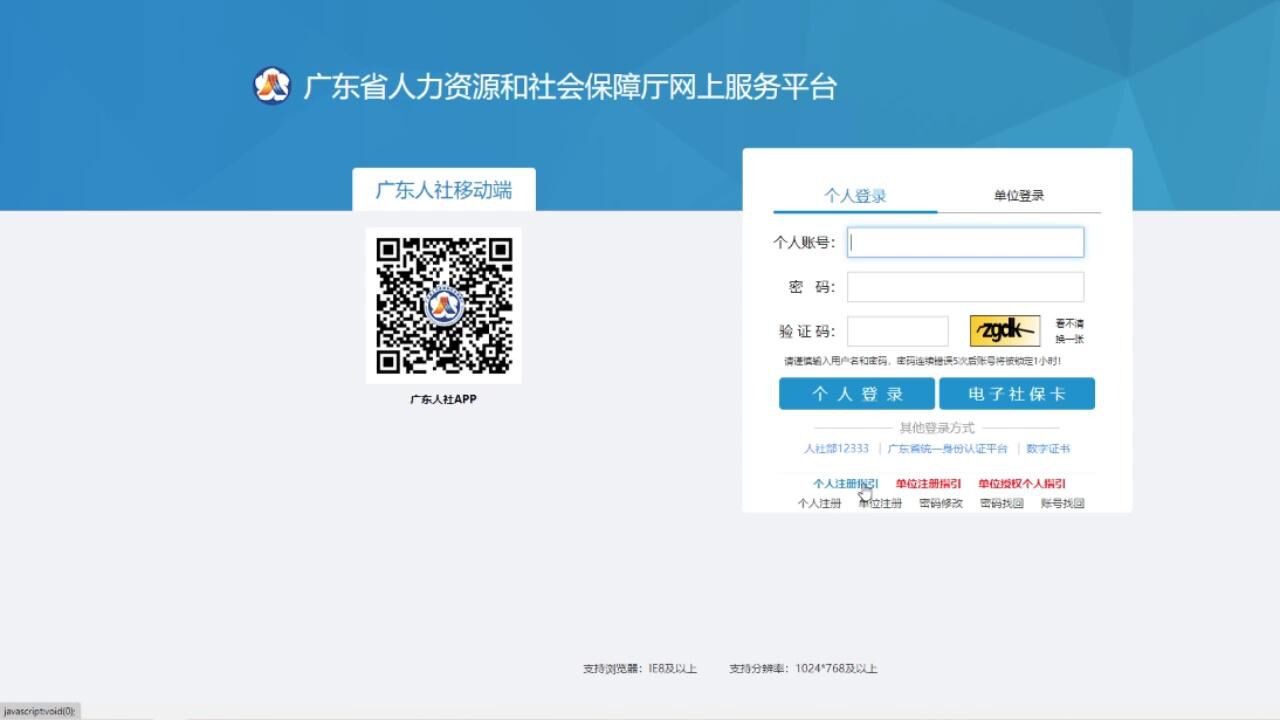
Task: Switch to the 个人登录 tab
Action: [857, 195]
